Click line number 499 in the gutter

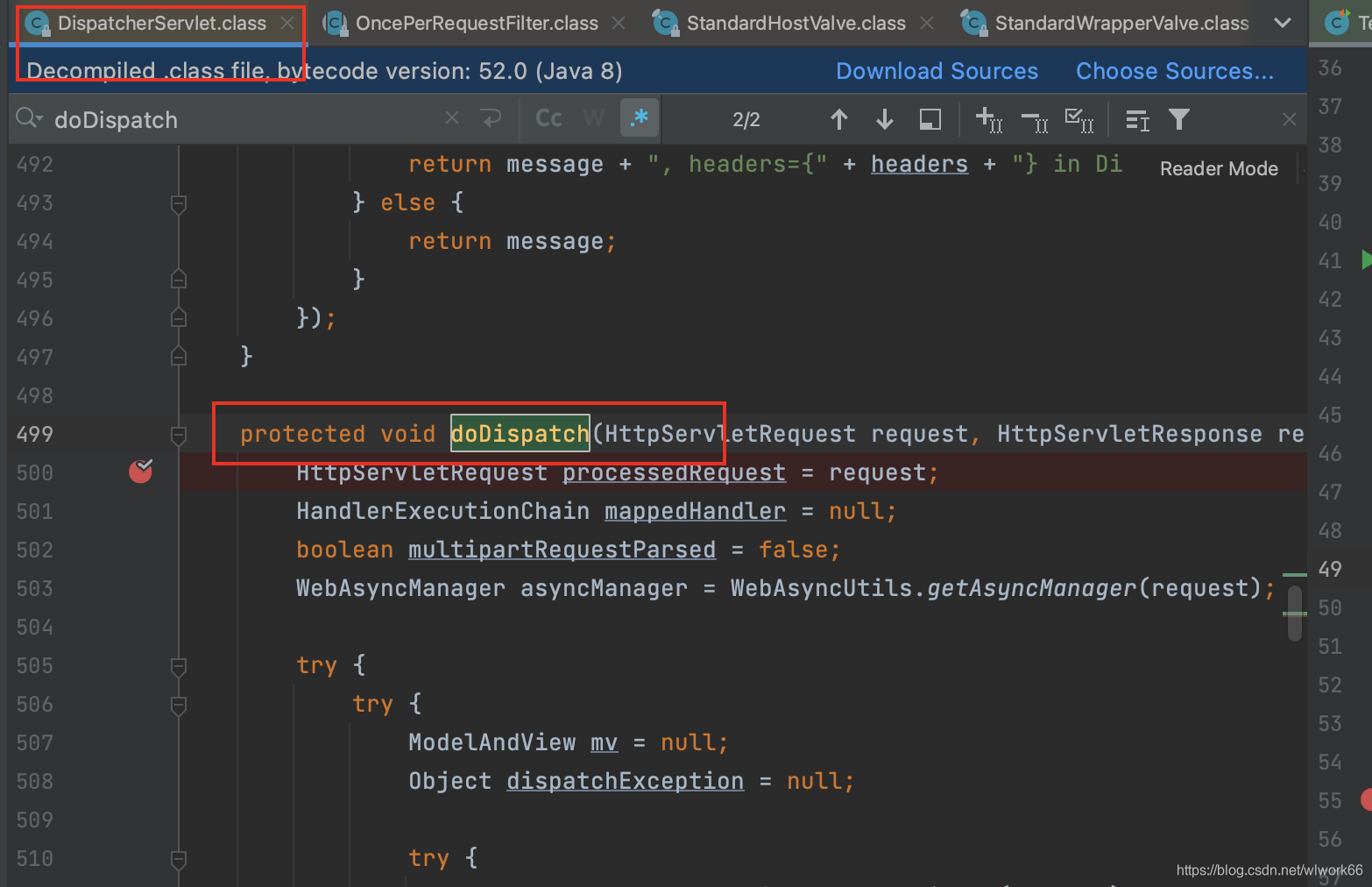pyautogui.click(x=35, y=434)
